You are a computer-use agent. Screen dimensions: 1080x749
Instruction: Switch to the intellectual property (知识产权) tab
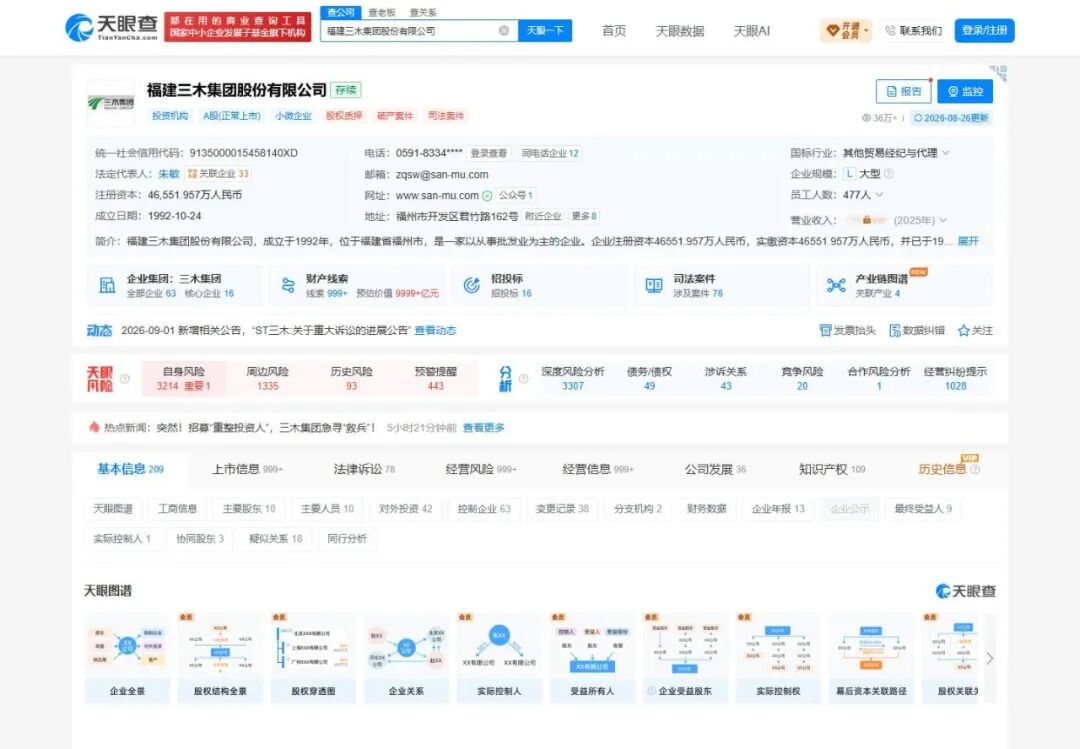click(x=831, y=469)
